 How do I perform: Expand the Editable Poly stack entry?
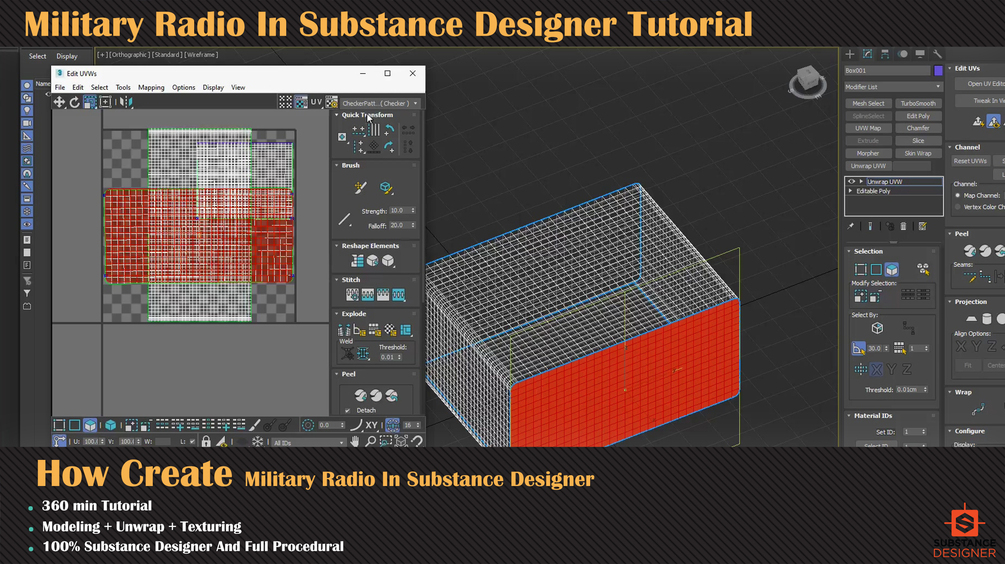click(x=851, y=191)
